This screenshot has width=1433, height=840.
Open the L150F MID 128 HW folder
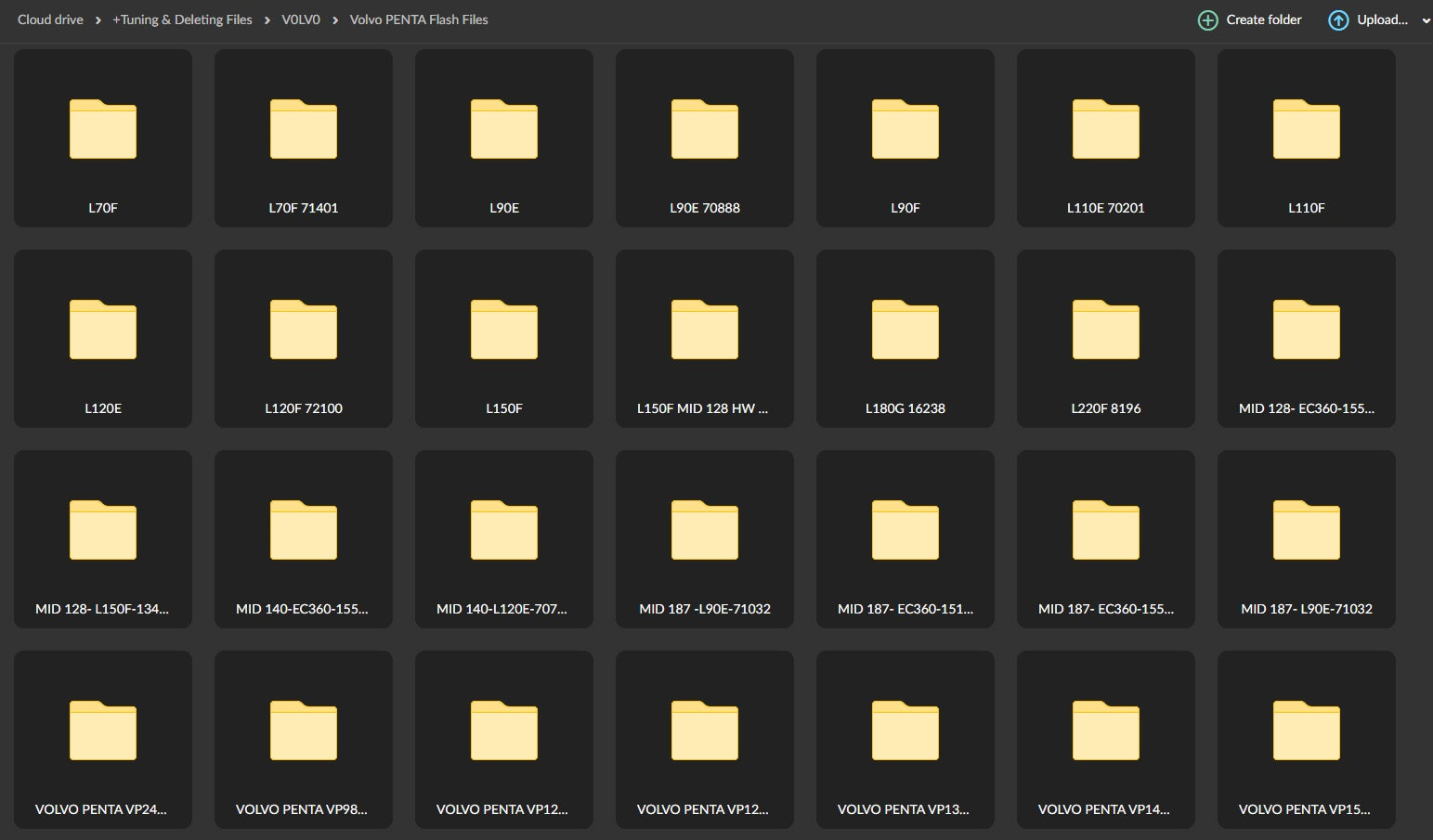point(705,339)
